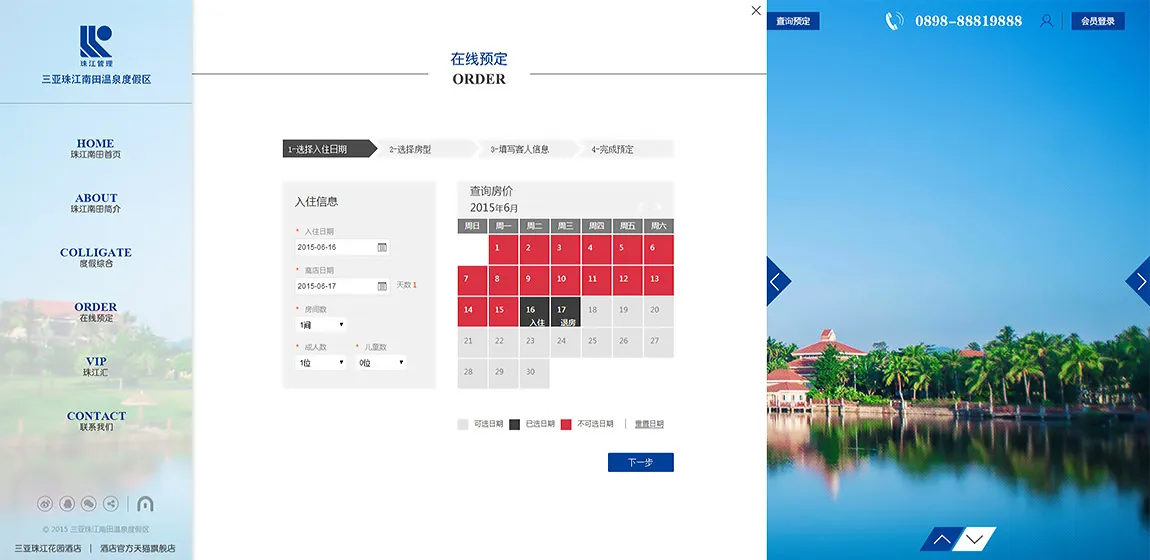The image size is (1150, 560).
Task: Open the VIP 珠江汇 menu item
Action: 96,366
